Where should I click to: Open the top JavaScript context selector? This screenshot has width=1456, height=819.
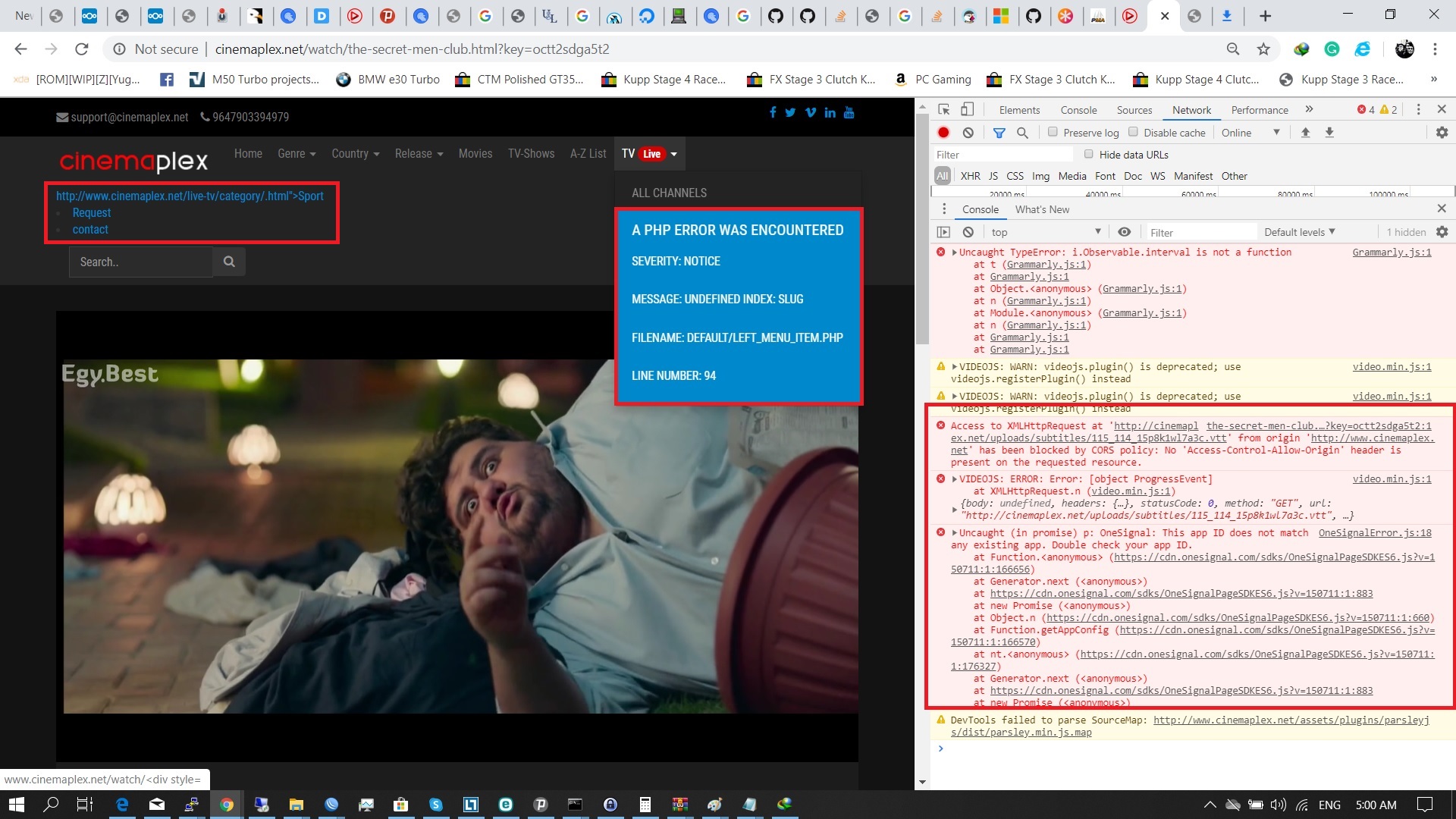point(1046,232)
